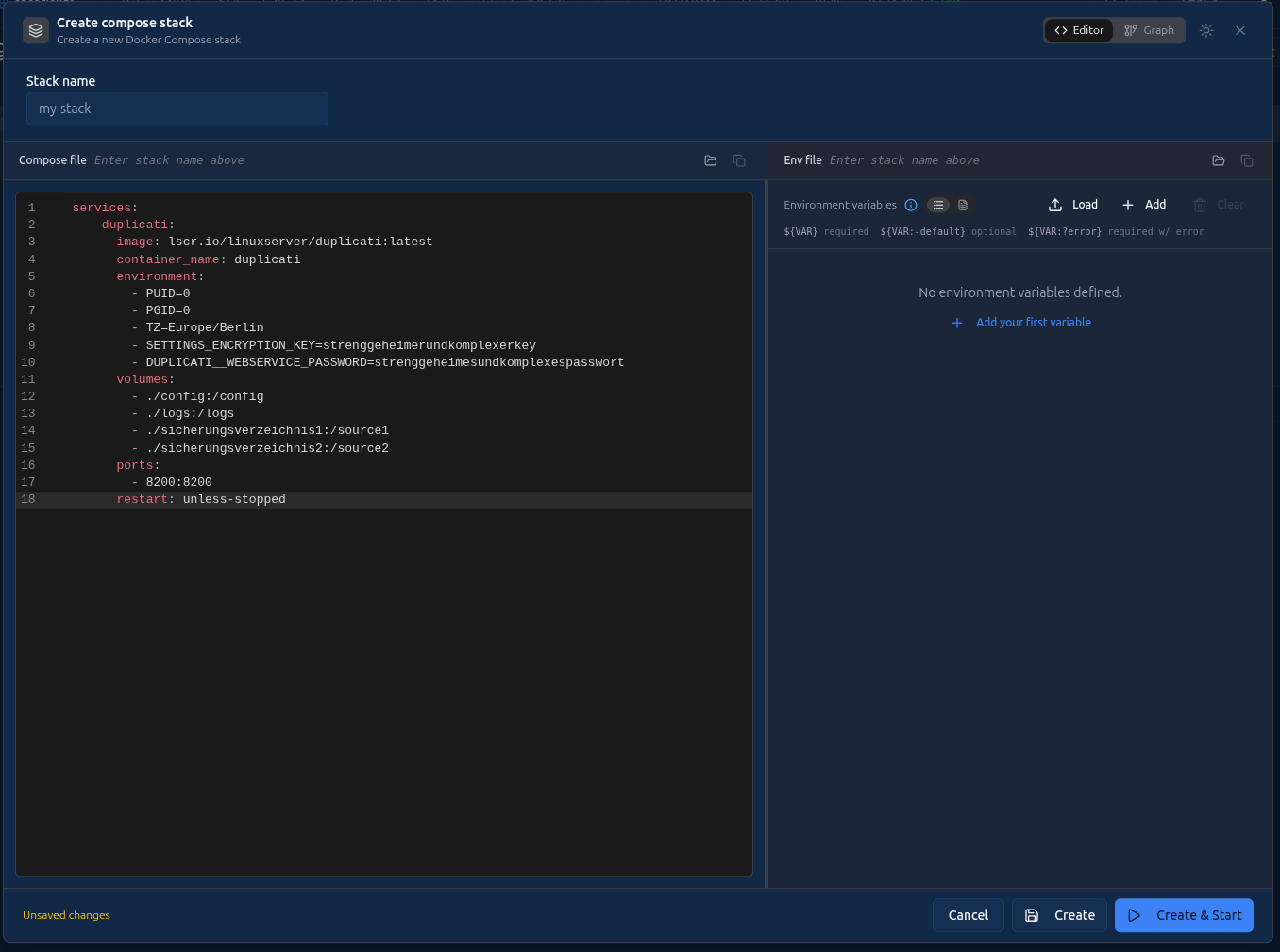Toggle light theme with the sun icon
1280x952 pixels.
coord(1205,29)
